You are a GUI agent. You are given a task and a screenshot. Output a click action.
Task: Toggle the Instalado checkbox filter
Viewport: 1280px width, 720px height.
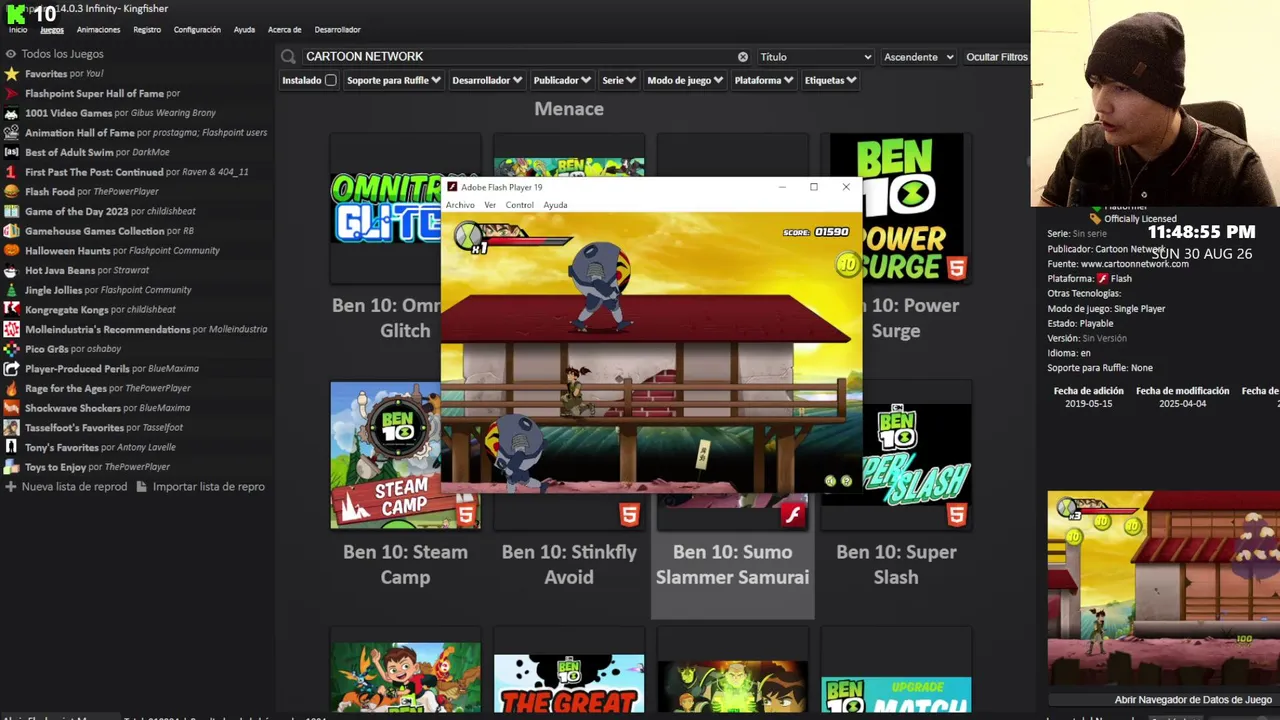coord(330,80)
